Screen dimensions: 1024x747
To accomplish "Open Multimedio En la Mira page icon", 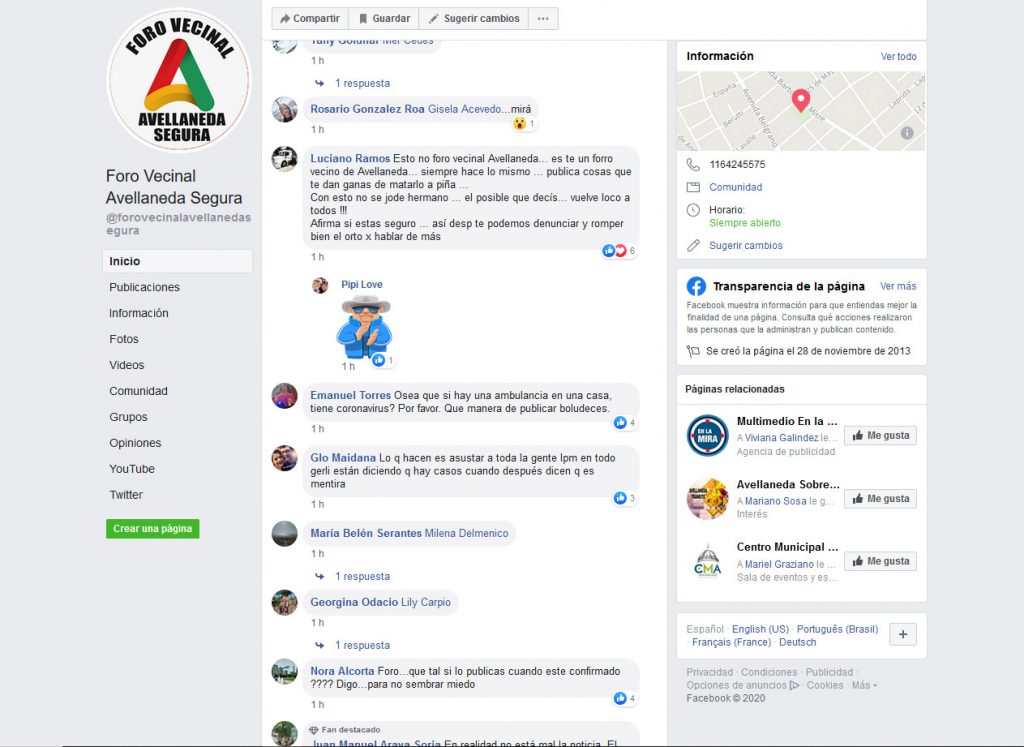I will [707, 436].
